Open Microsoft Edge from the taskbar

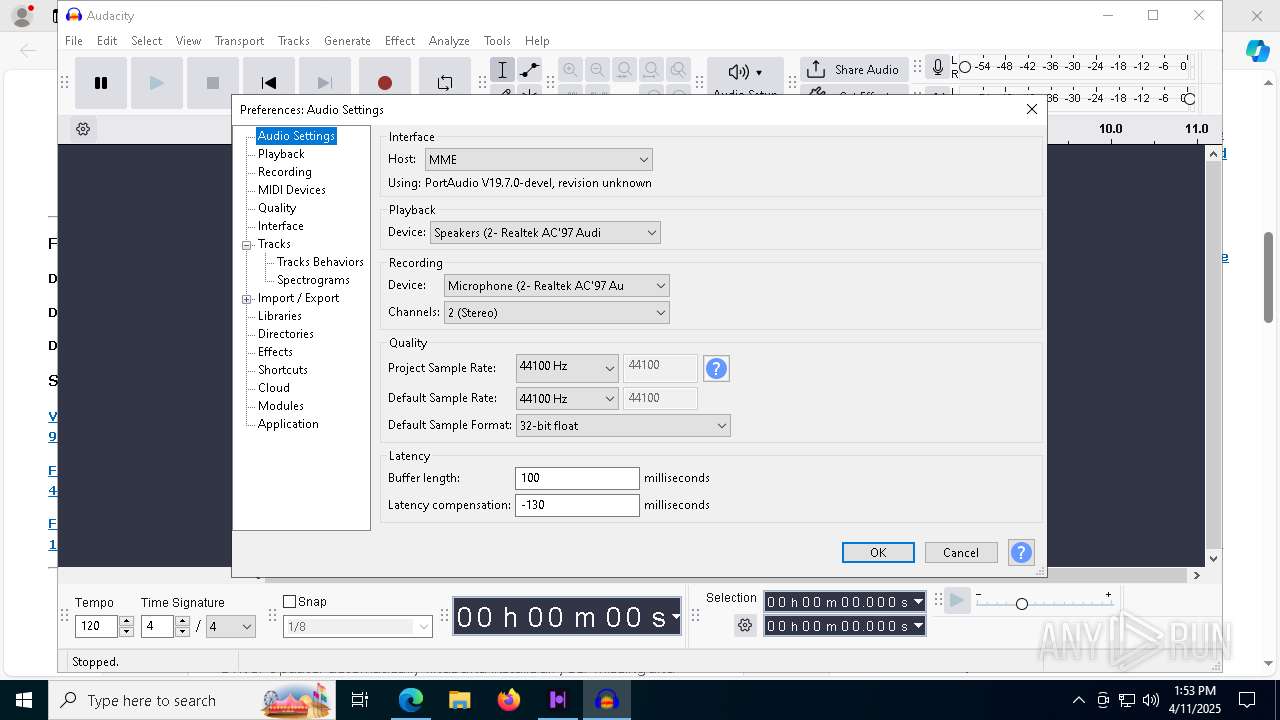tap(411, 700)
